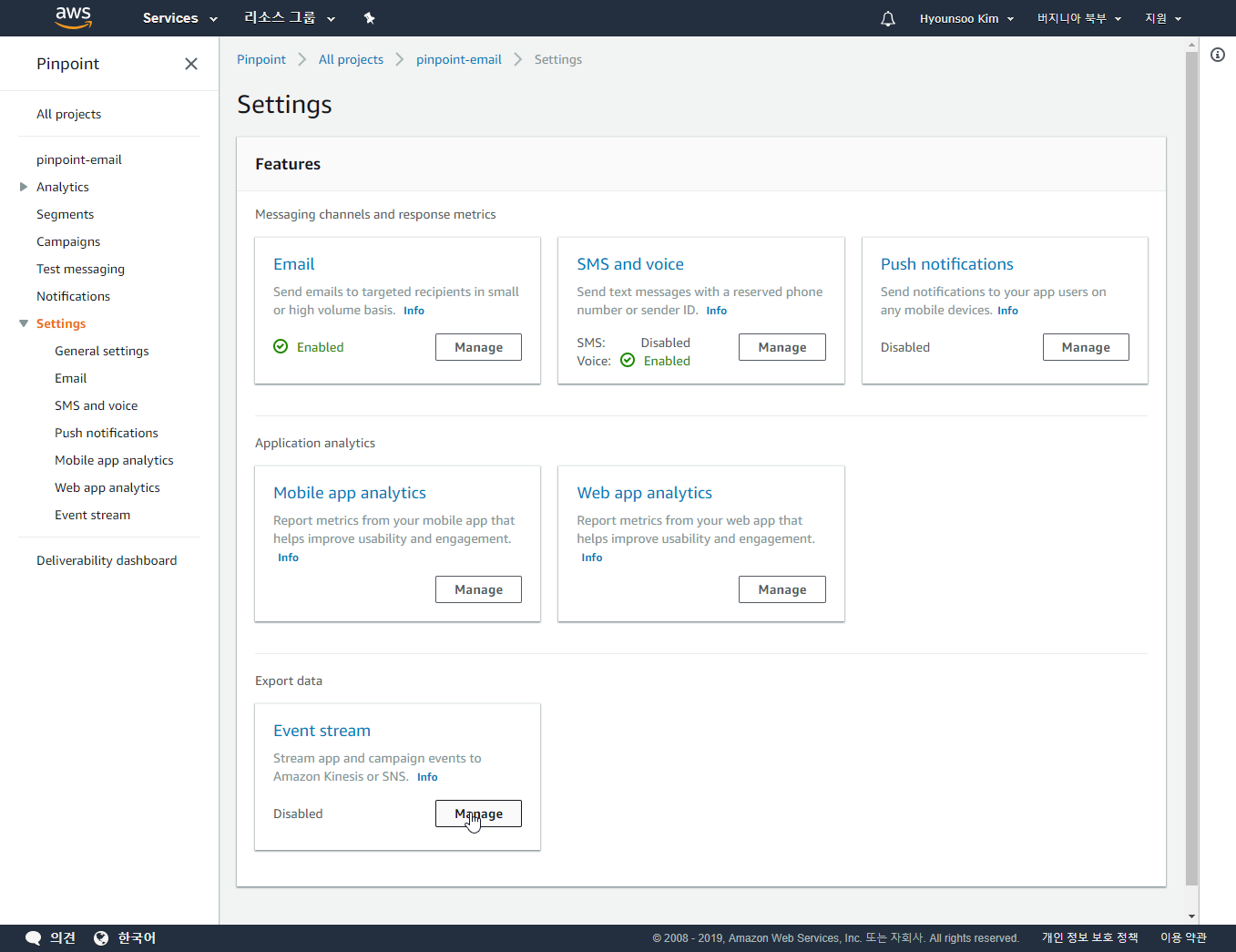Click Voice Enabled checkmark status icon
The image size is (1236, 952).
tap(628, 360)
